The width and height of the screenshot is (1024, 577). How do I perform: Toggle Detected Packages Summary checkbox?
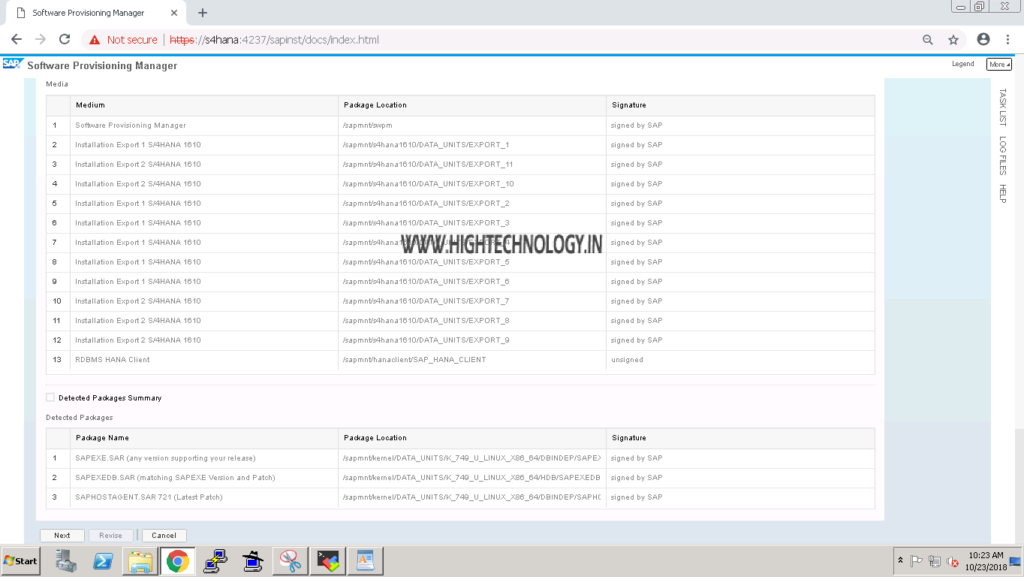click(x=50, y=398)
